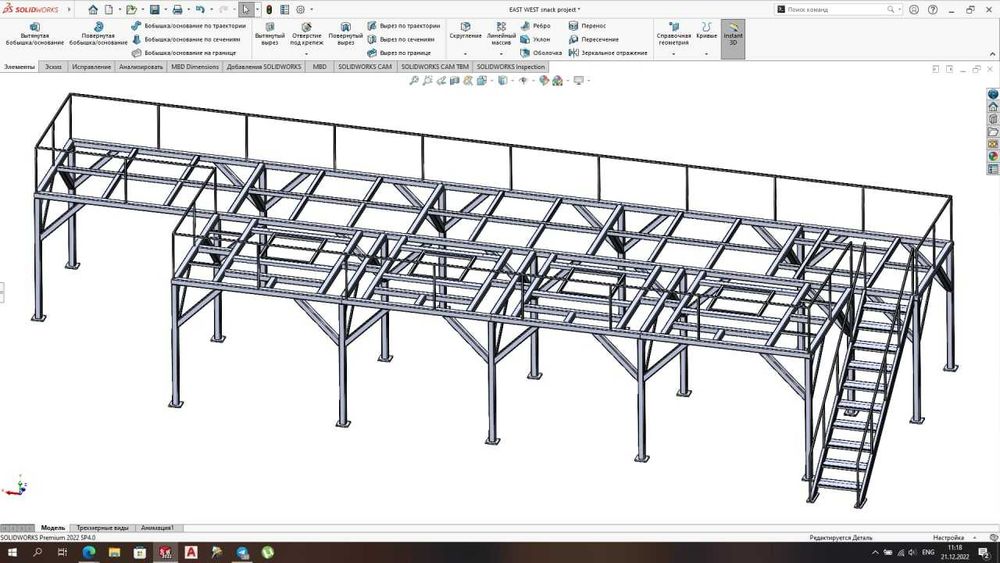Viewport: 1000px width, 563px height.
Task: Click the Save icon in the top toolbar
Action: 154,9
